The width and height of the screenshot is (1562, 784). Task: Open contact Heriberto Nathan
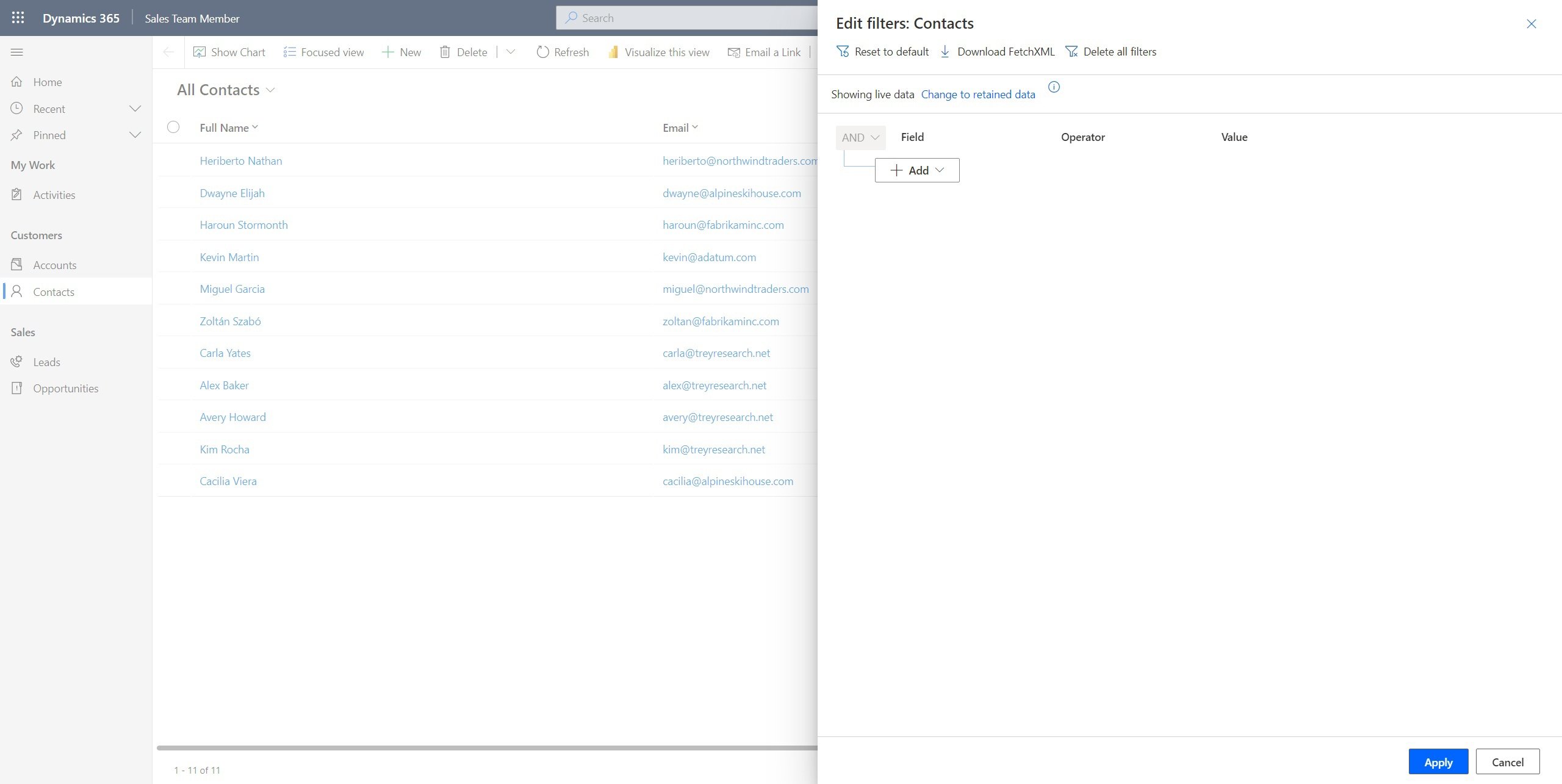point(241,161)
